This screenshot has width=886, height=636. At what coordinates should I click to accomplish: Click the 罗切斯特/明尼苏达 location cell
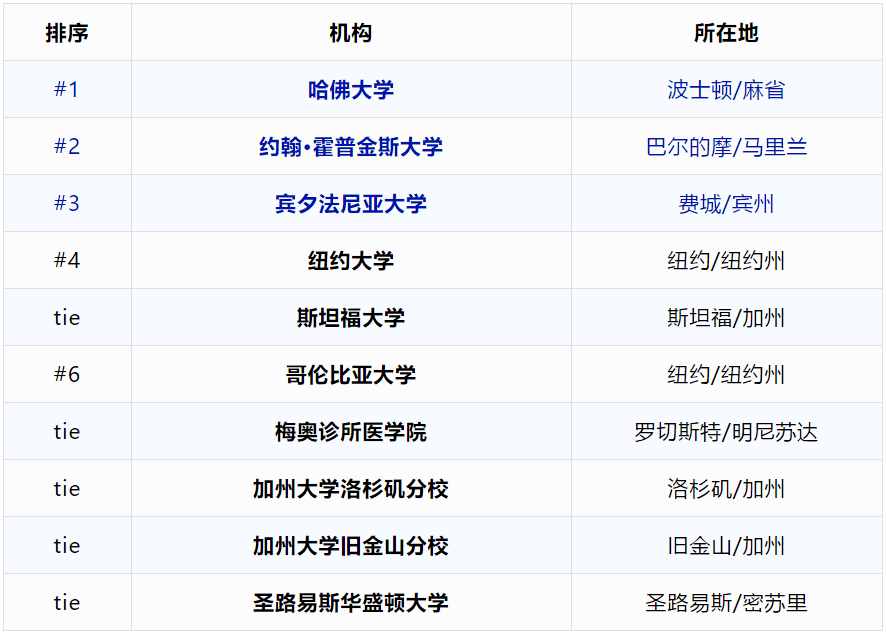coord(726,432)
